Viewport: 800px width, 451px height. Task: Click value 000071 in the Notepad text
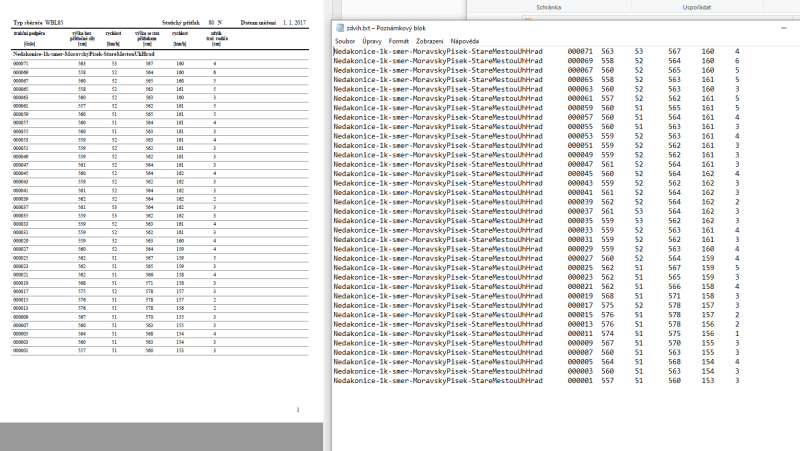coord(580,52)
